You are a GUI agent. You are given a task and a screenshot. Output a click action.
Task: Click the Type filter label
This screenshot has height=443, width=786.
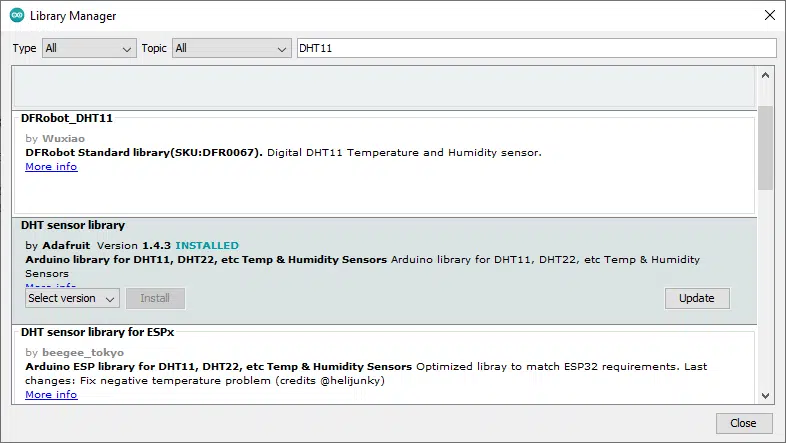[24, 48]
